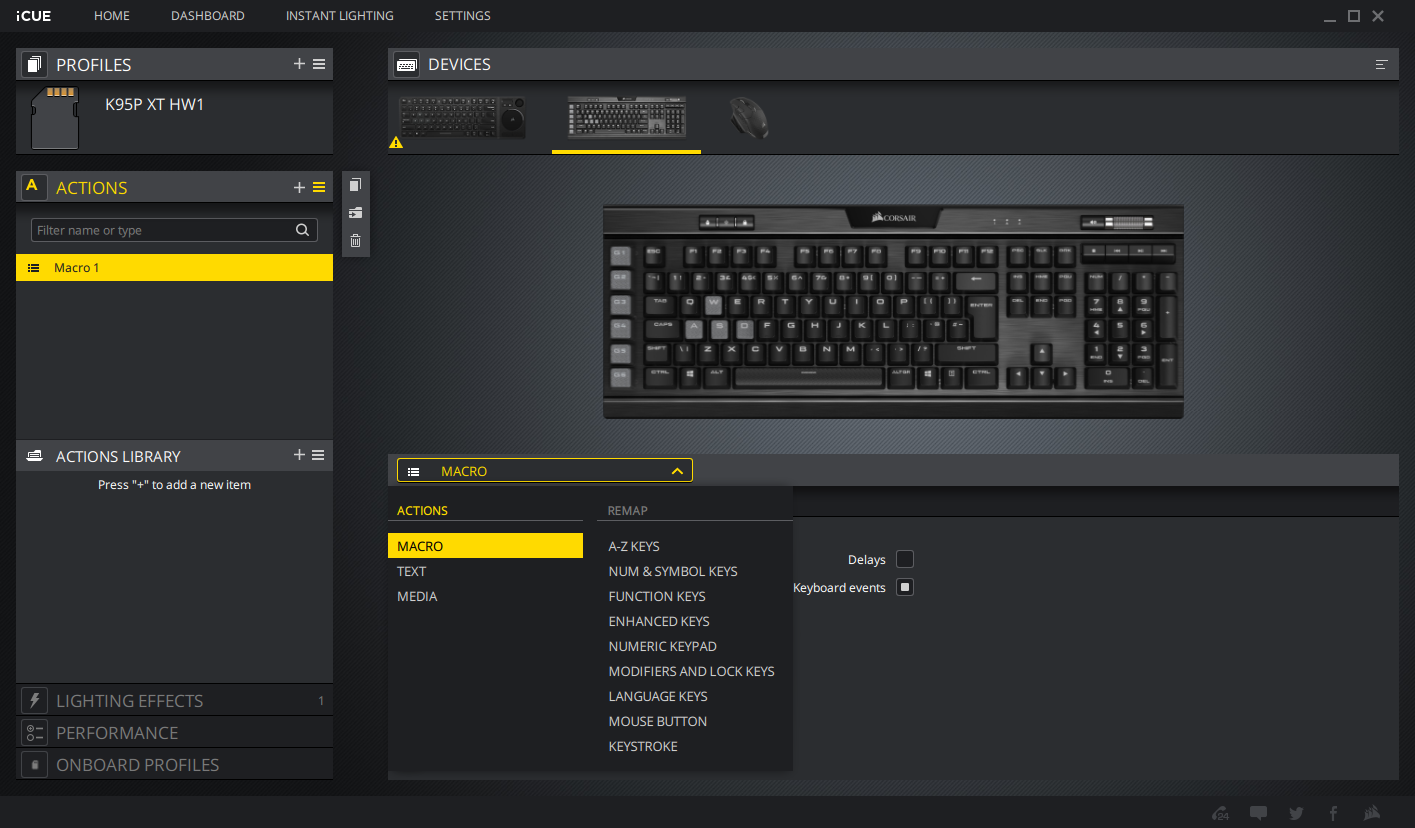
Task: Open the chat bubble forum icon
Action: pyautogui.click(x=1259, y=813)
